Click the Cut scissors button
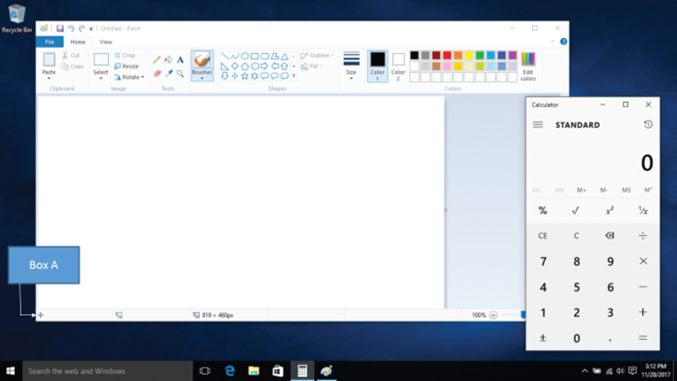 (71, 55)
